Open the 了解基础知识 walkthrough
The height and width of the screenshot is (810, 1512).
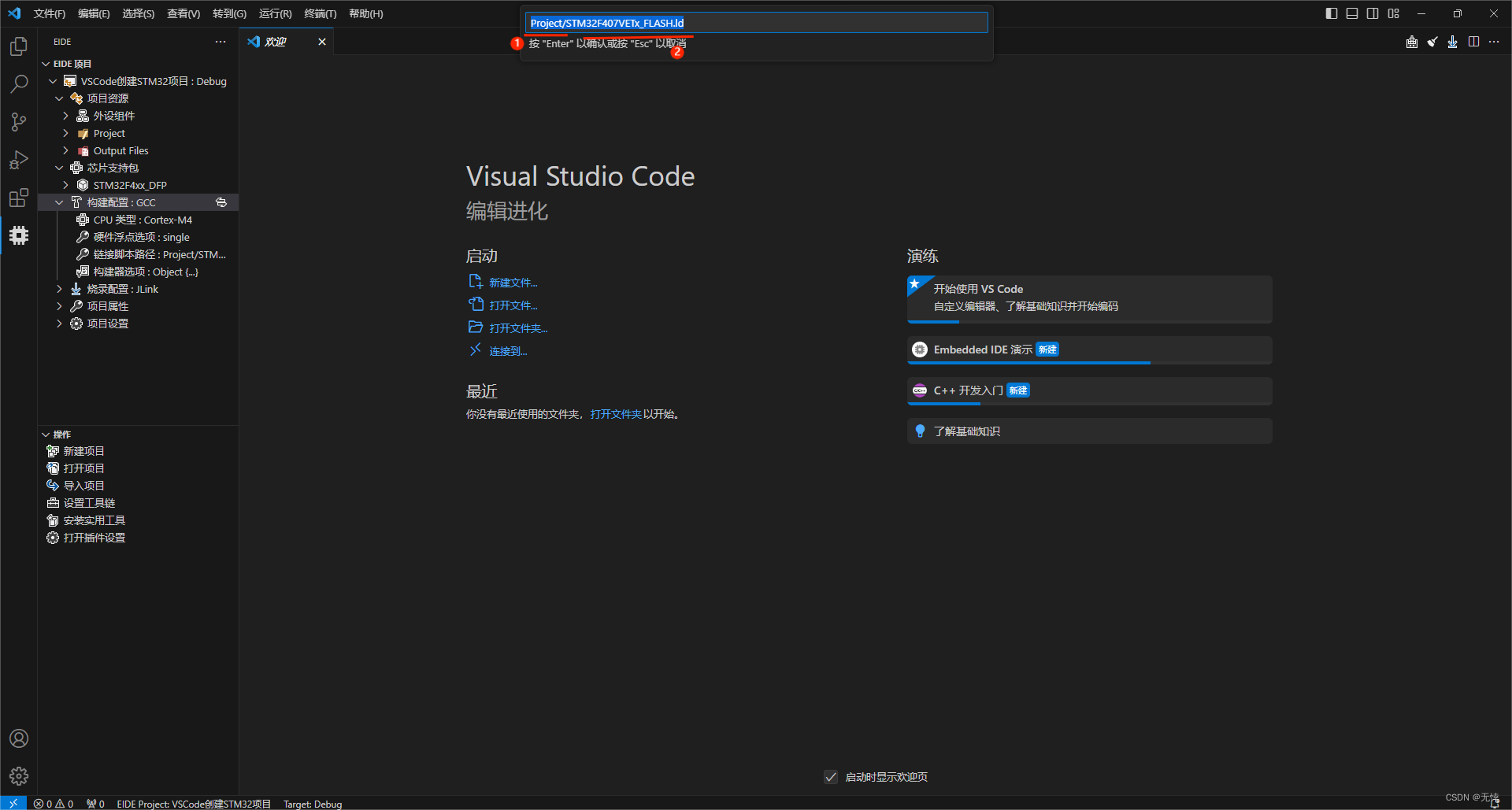pyautogui.click(x=1090, y=431)
